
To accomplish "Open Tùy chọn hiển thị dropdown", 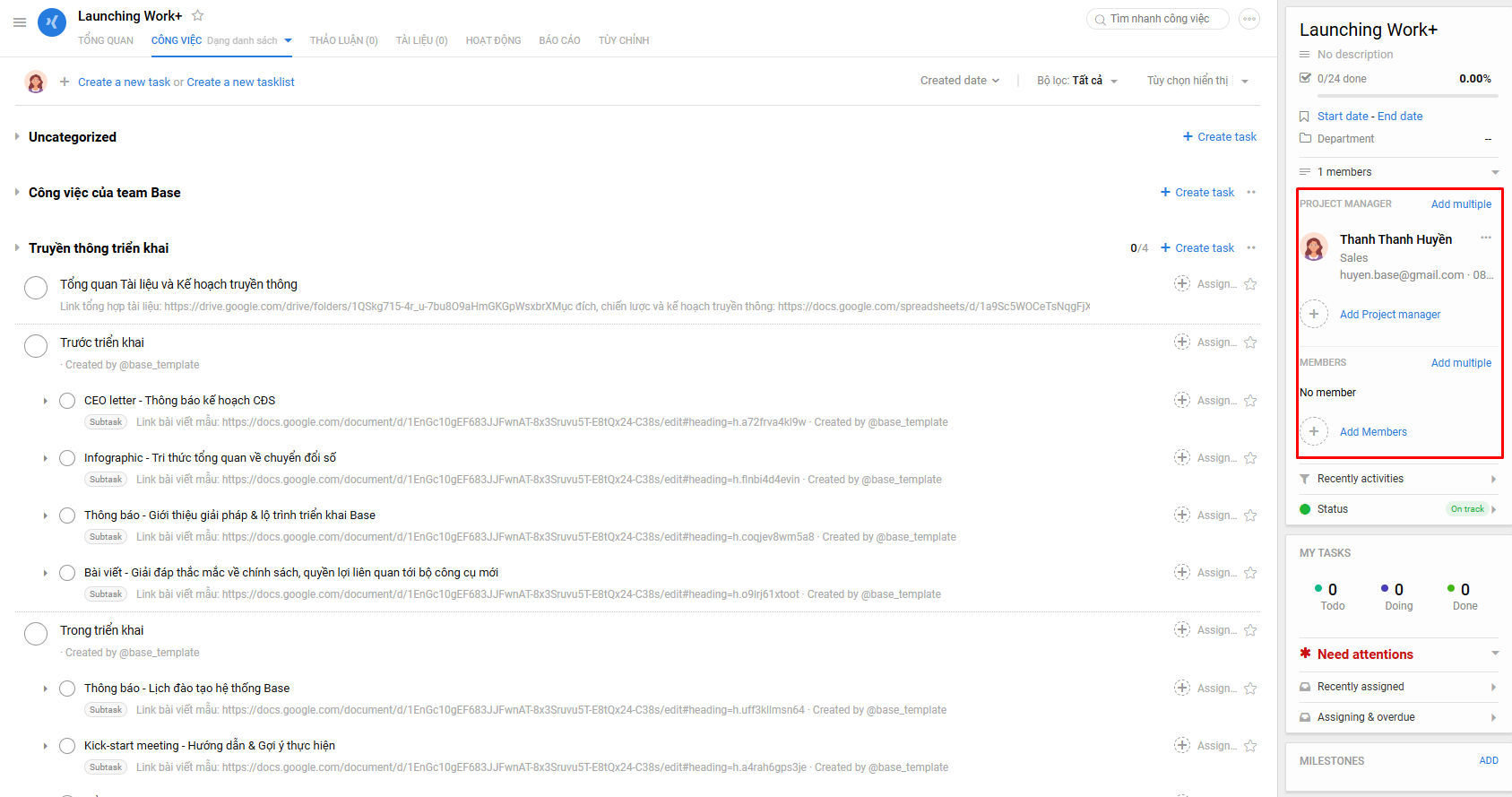I will [x=1197, y=81].
